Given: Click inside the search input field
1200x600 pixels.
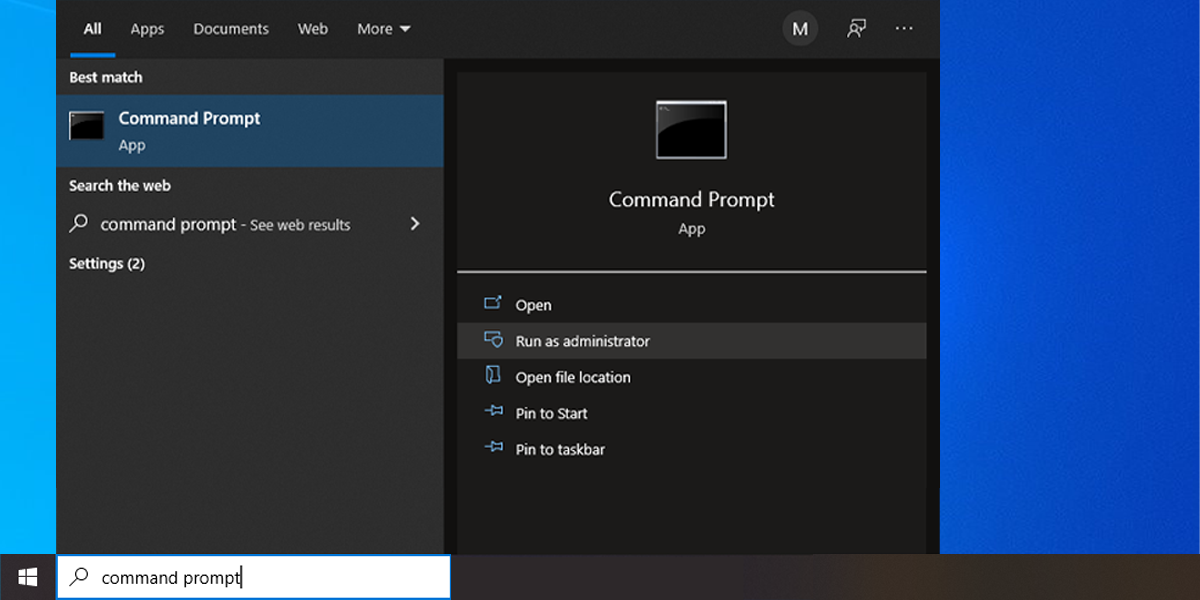Looking at the screenshot, I should coord(250,577).
